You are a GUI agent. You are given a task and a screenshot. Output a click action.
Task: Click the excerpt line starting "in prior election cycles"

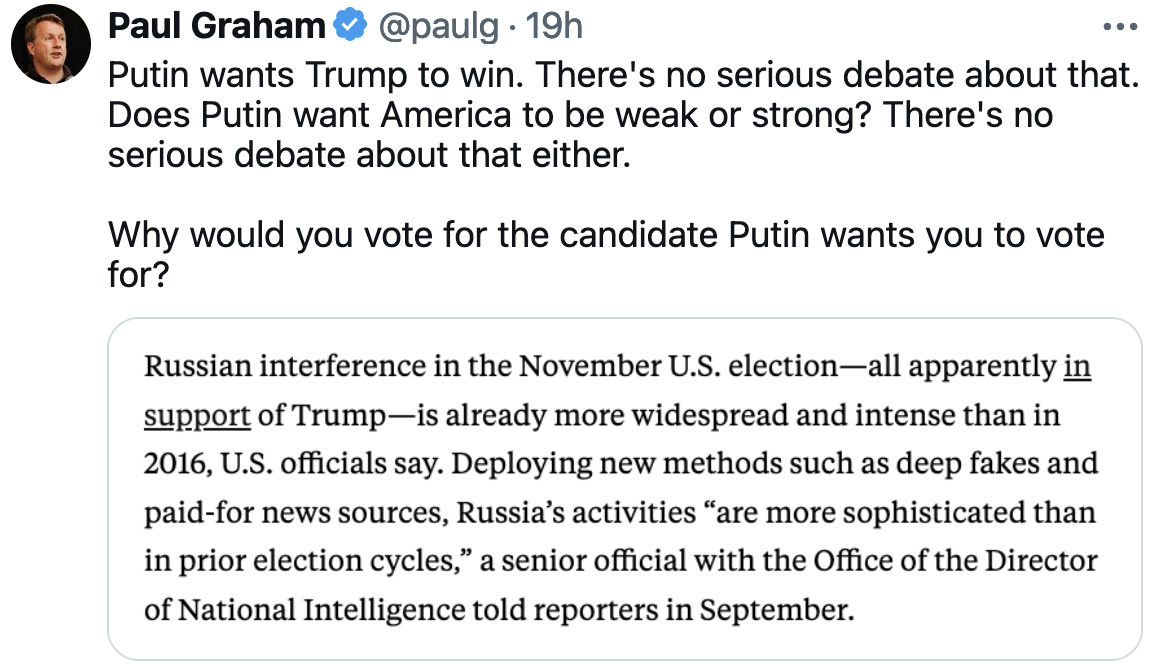tap(620, 561)
